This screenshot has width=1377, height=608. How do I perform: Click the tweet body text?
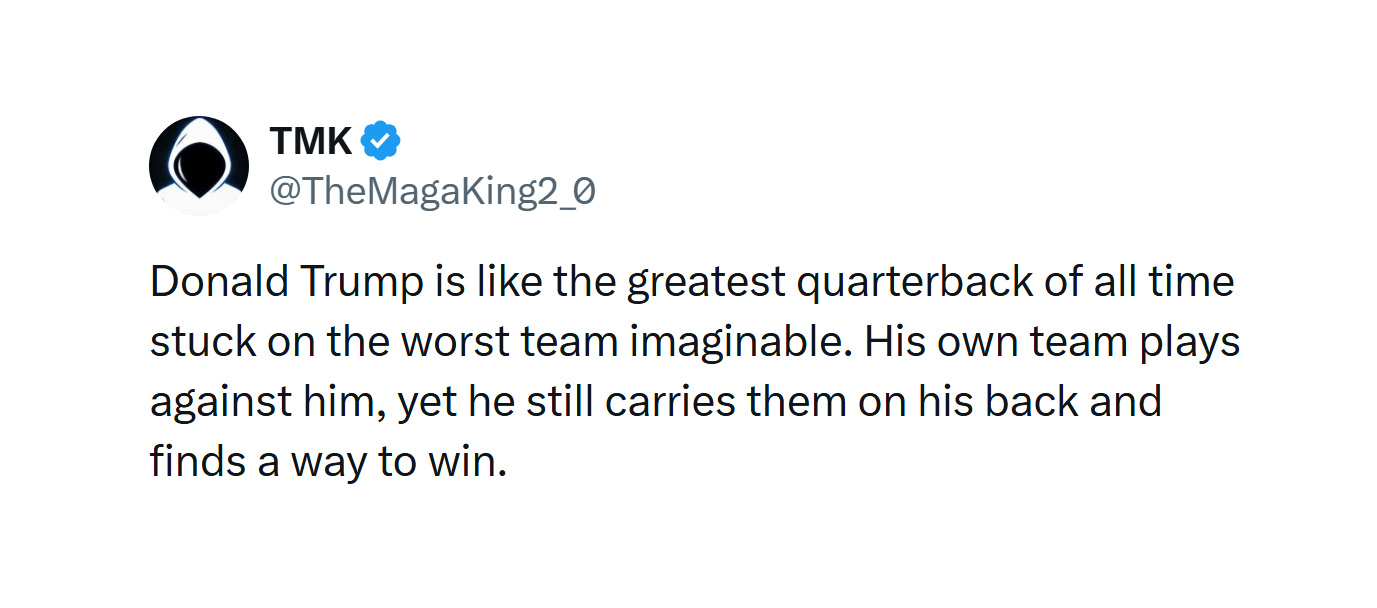pos(690,372)
